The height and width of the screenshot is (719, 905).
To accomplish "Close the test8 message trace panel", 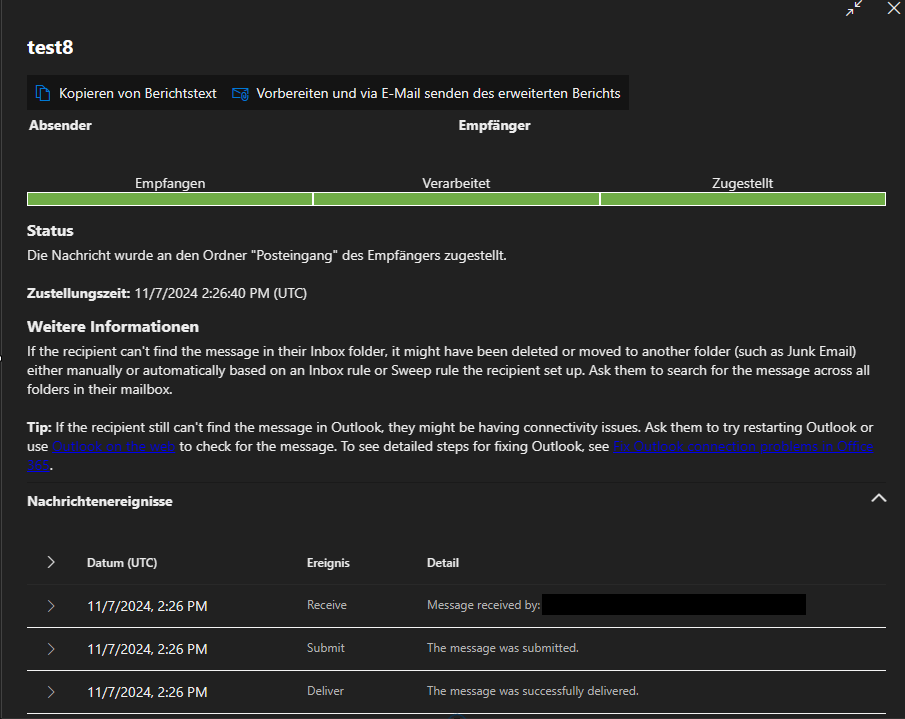I will [x=893, y=8].
